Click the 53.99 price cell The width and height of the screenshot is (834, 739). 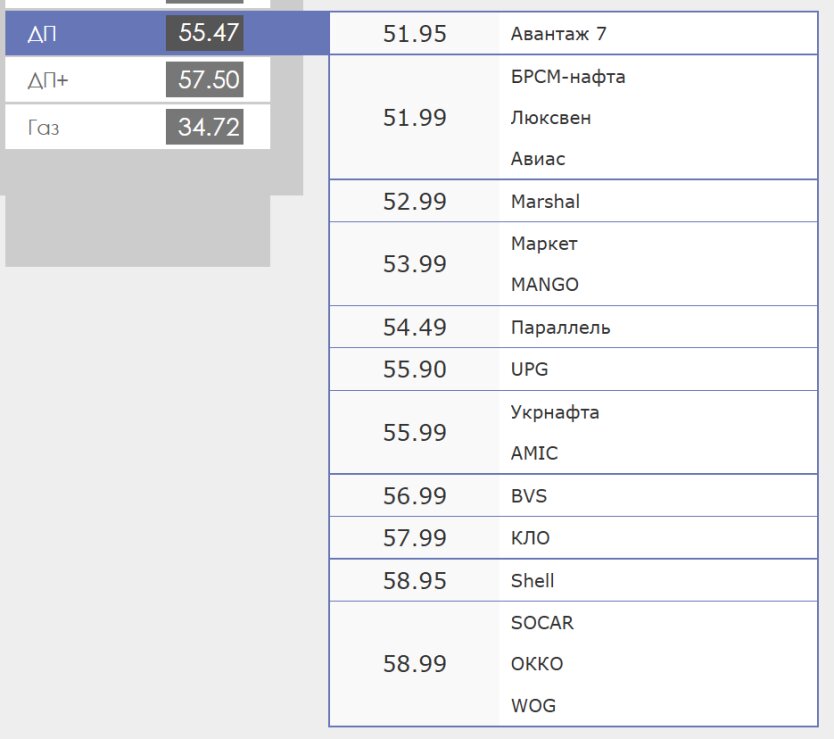pos(415,264)
